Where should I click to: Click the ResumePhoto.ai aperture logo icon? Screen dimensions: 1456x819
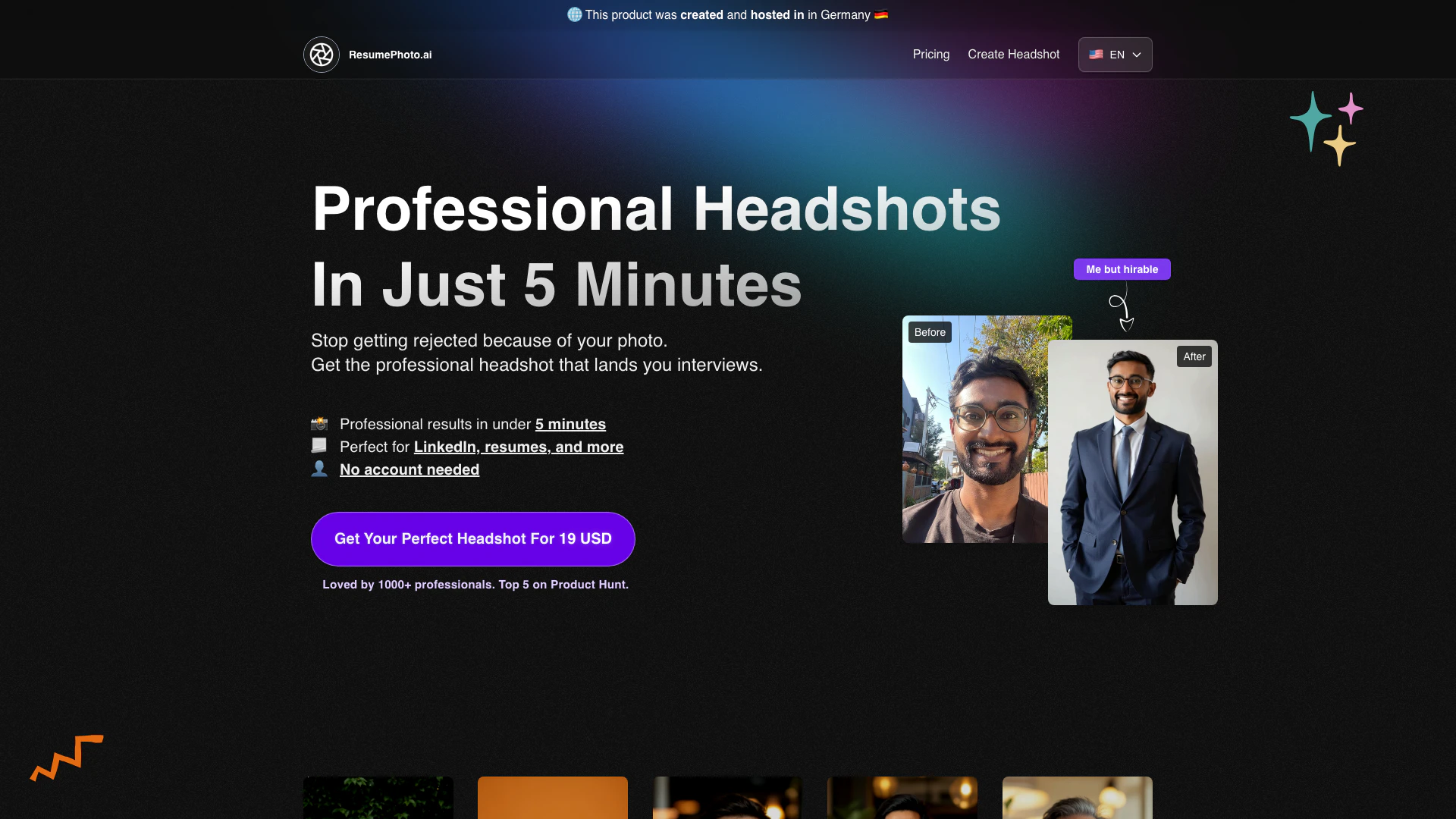[x=322, y=55]
